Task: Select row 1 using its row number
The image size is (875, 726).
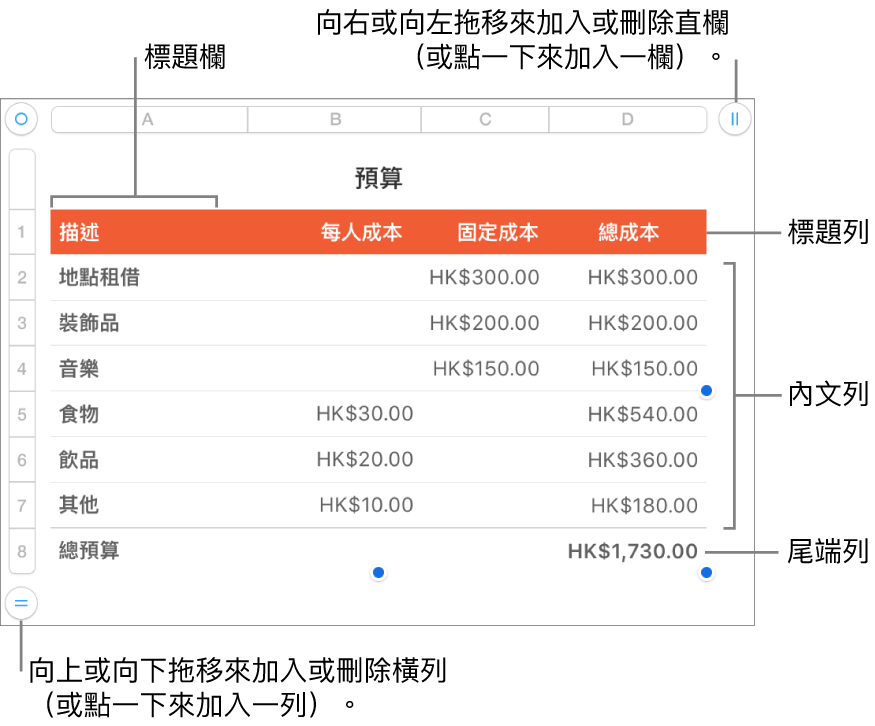Action: [22, 232]
